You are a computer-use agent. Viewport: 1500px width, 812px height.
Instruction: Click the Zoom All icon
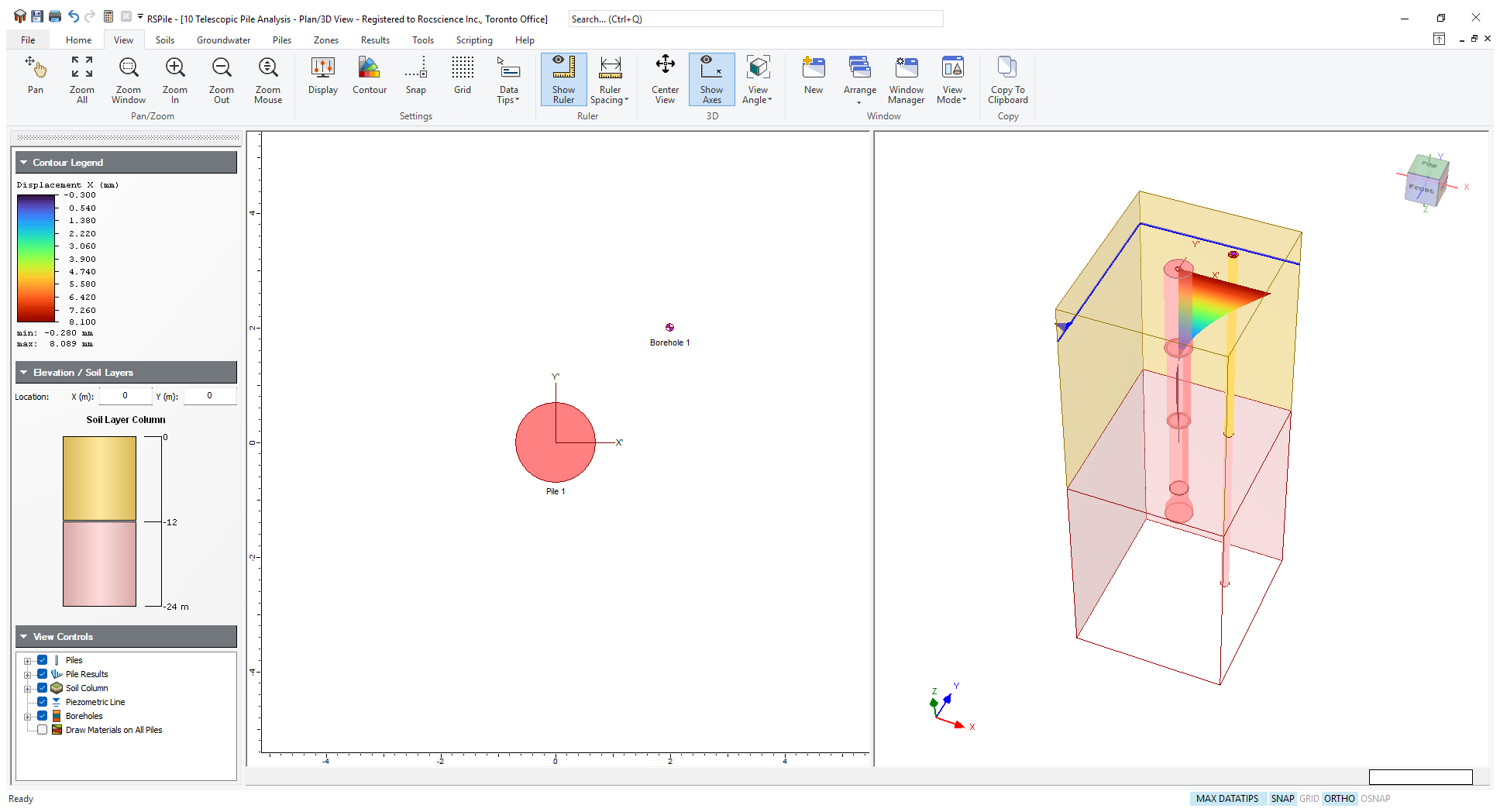(81, 76)
